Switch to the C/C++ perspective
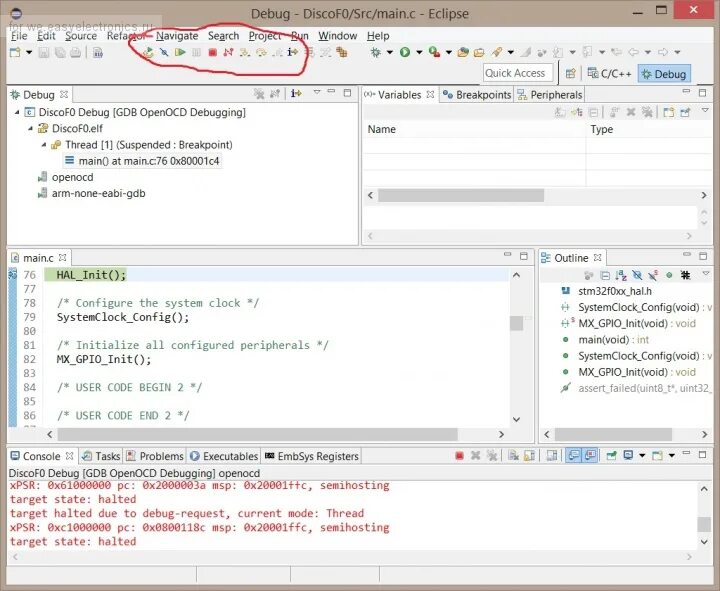 [x=610, y=74]
